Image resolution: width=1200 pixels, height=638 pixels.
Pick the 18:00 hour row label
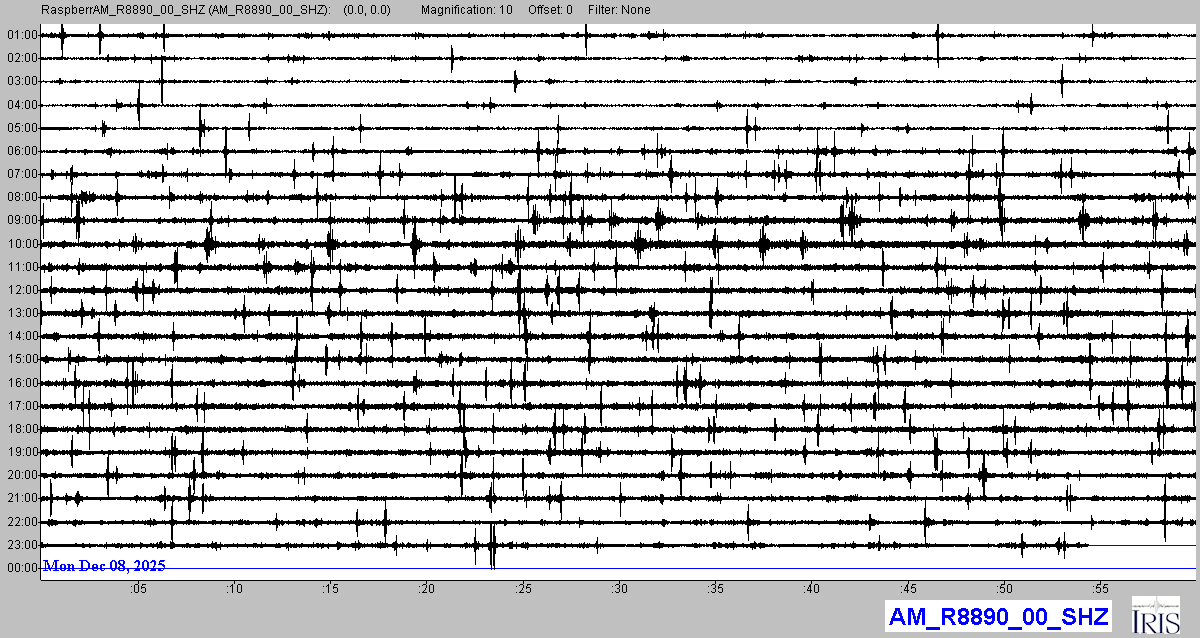point(21,429)
